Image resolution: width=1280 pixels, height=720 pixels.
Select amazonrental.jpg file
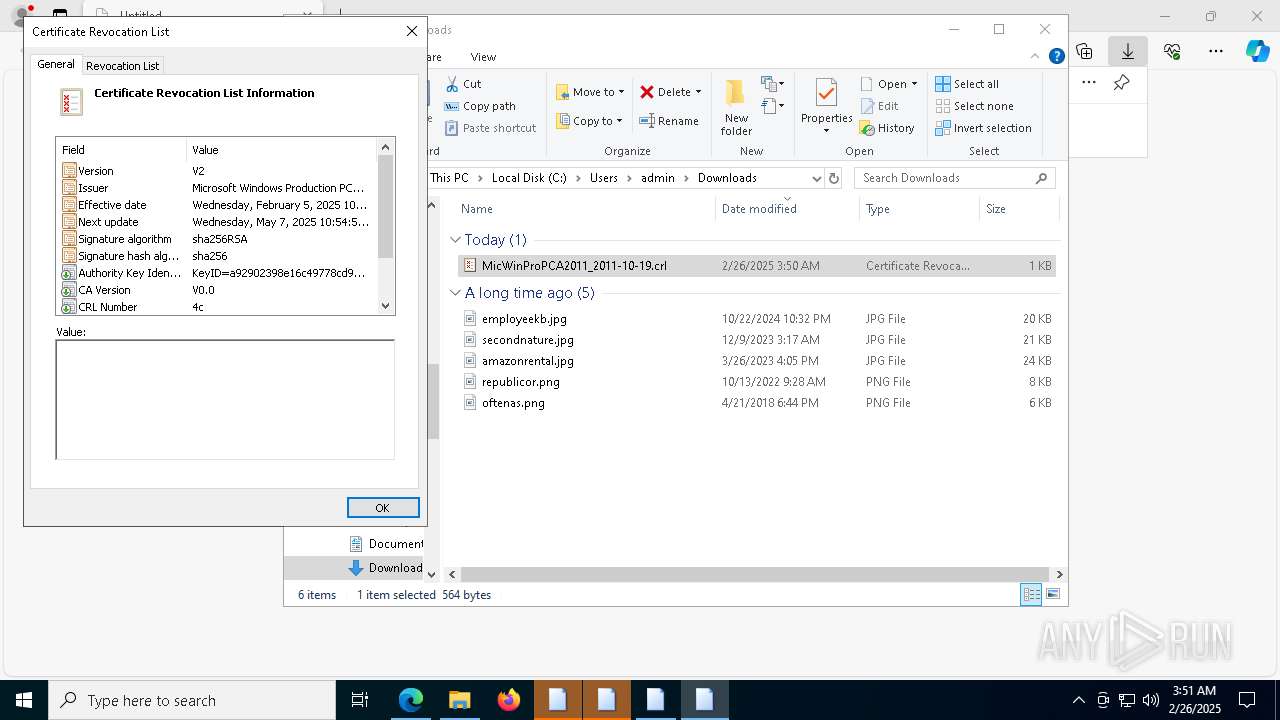pyautogui.click(x=757, y=361)
